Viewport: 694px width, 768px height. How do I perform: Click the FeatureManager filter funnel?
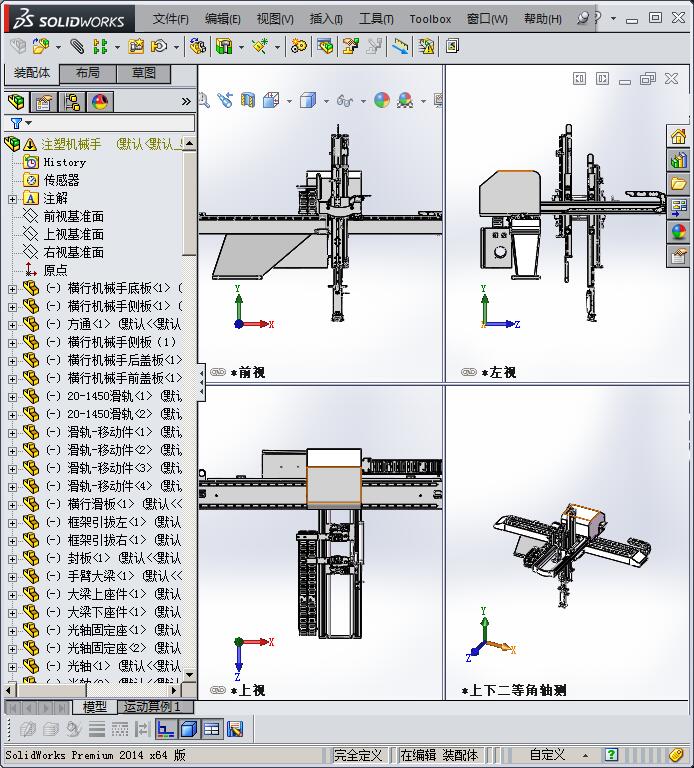pos(16,123)
